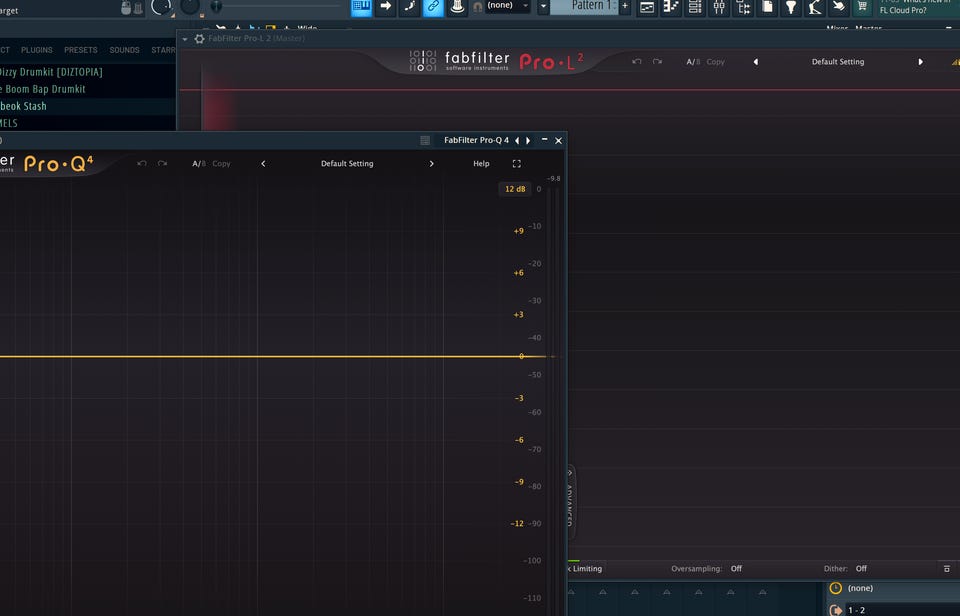Open mixer latency clock (none) selector
This screenshot has height=616, width=960.
(894, 588)
